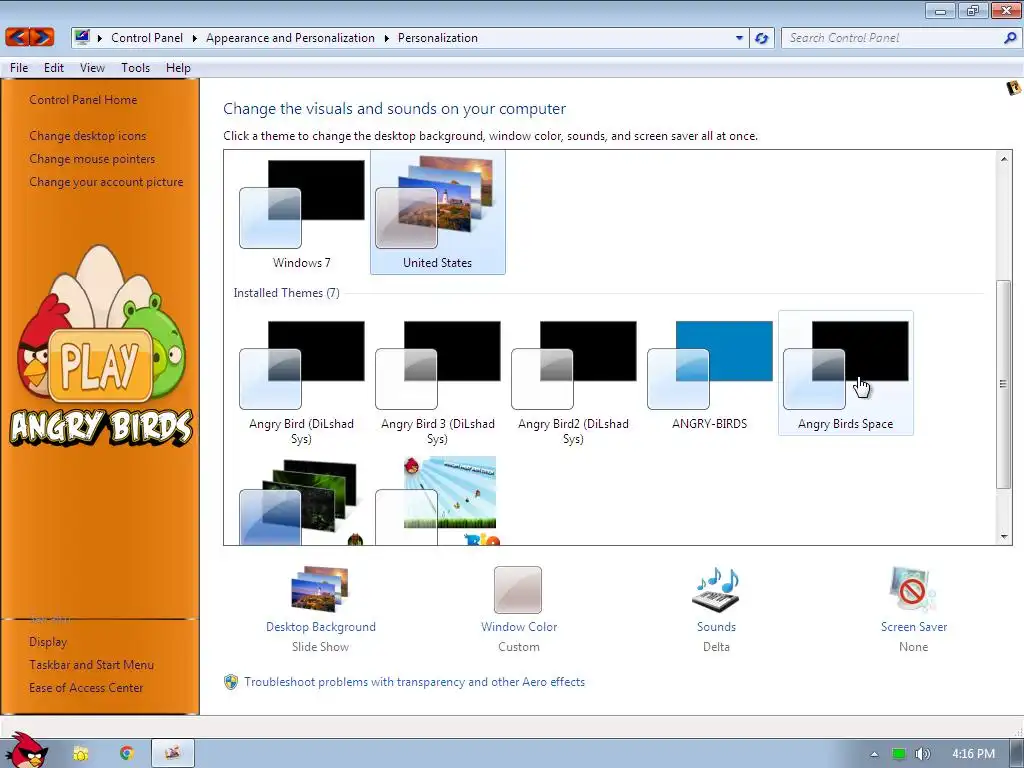The height and width of the screenshot is (768, 1024).
Task: Open the View menu
Action: coord(92,68)
